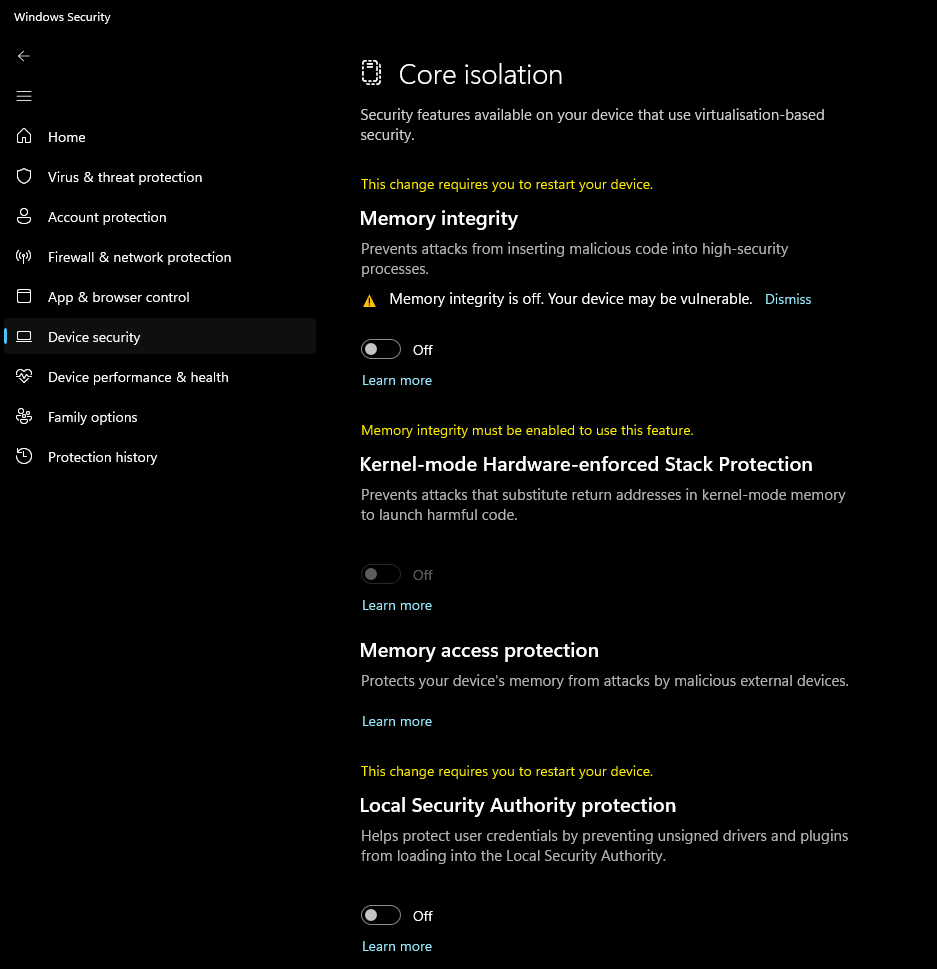Click the Account protection person icon
937x969 pixels.
(x=23, y=216)
